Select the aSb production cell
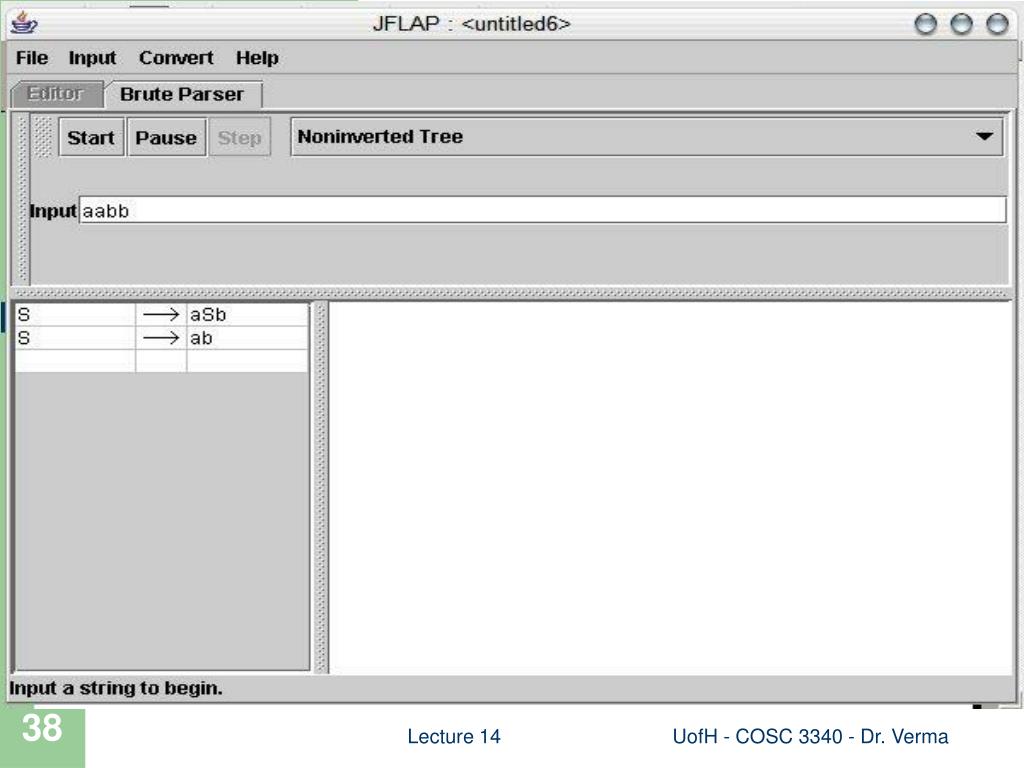This screenshot has width=1024, height=768. point(248,315)
